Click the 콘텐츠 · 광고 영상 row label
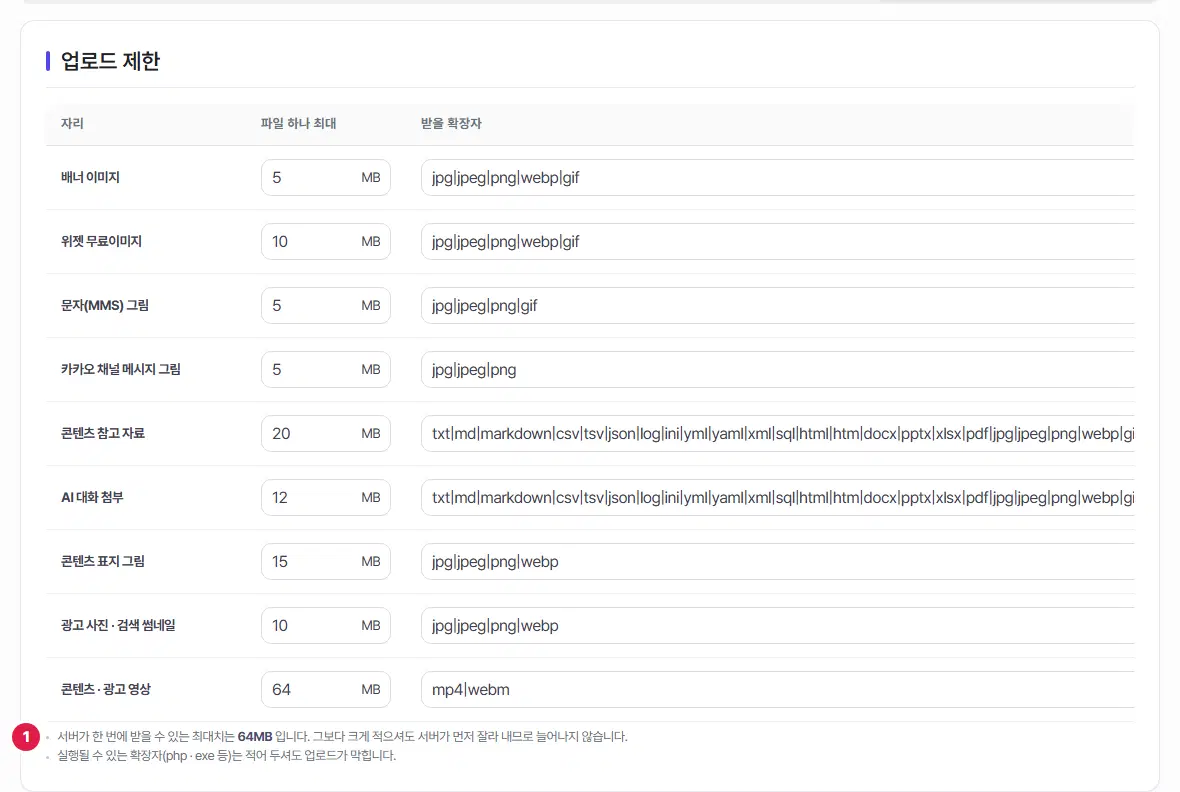Viewport: 1180px width, 792px height. pos(106,690)
